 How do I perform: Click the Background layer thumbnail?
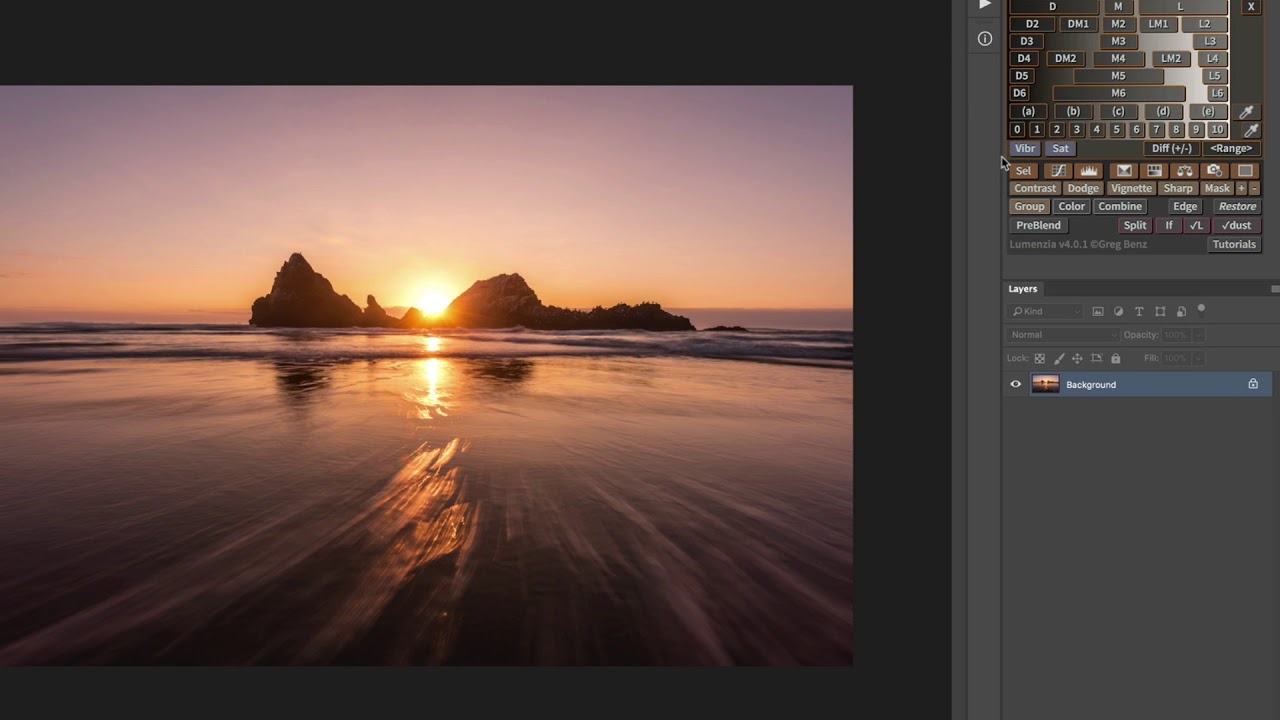coord(1045,384)
